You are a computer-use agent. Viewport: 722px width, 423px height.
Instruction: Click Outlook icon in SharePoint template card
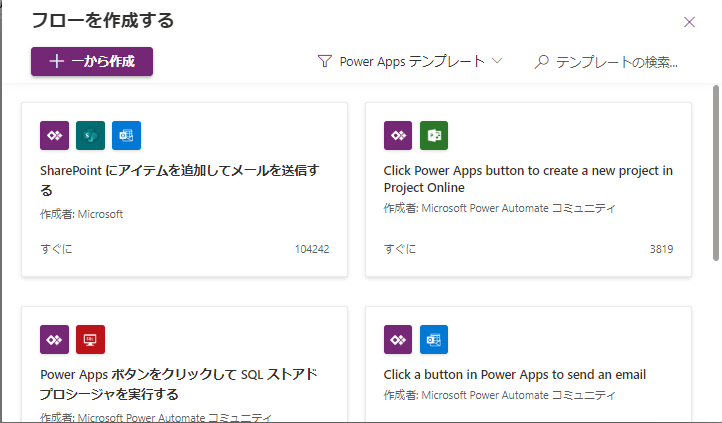126,135
